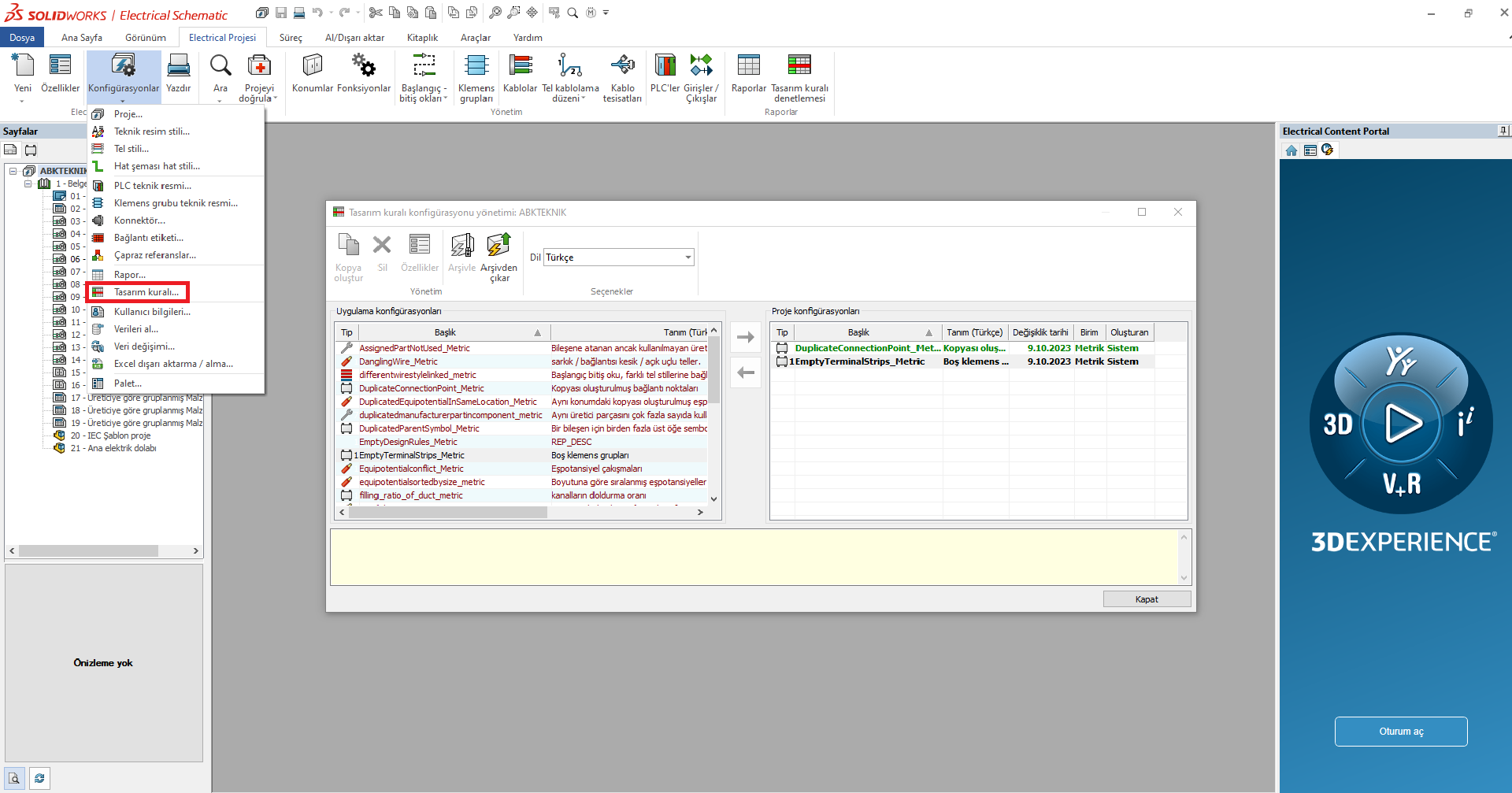Select Tasarım kuralı... menu entry

pyautogui.click(x=146, y=292)
